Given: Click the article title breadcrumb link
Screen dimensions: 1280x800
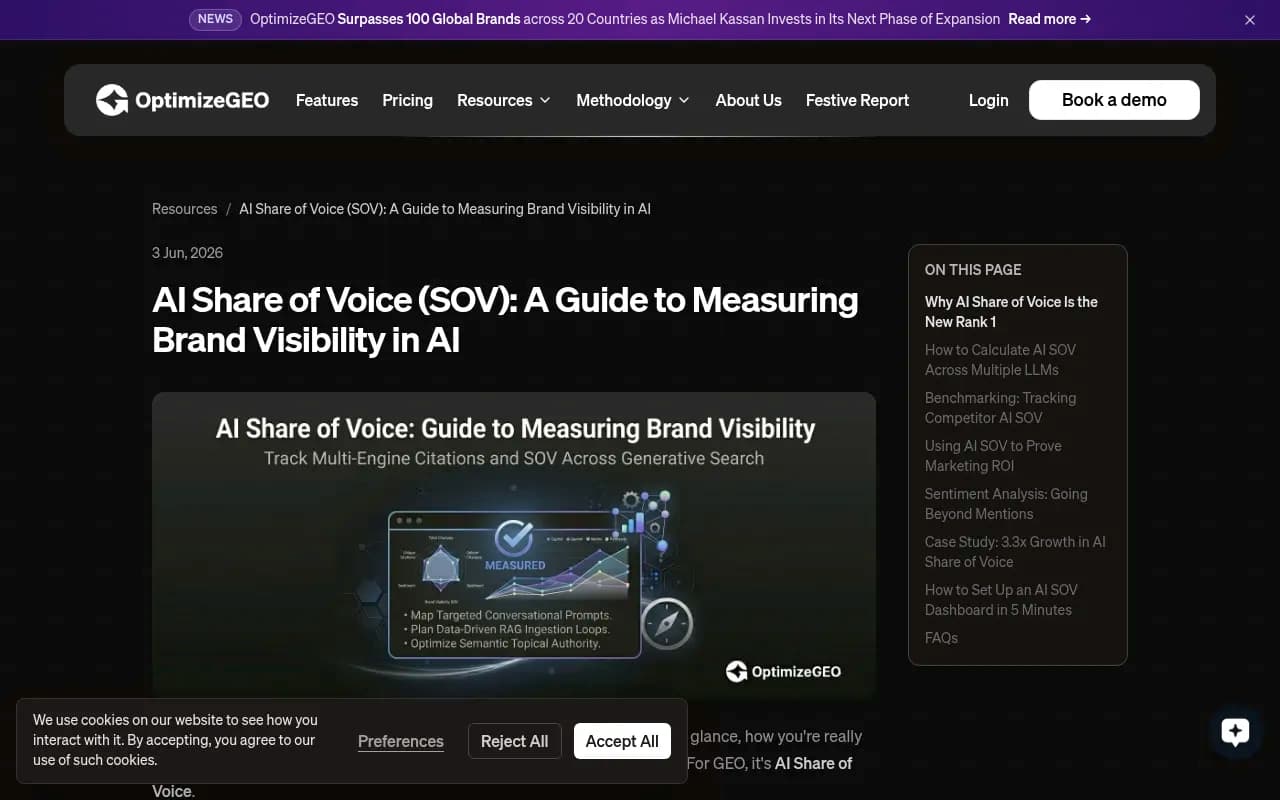Looking at the screenshot, I should point(445,209).
